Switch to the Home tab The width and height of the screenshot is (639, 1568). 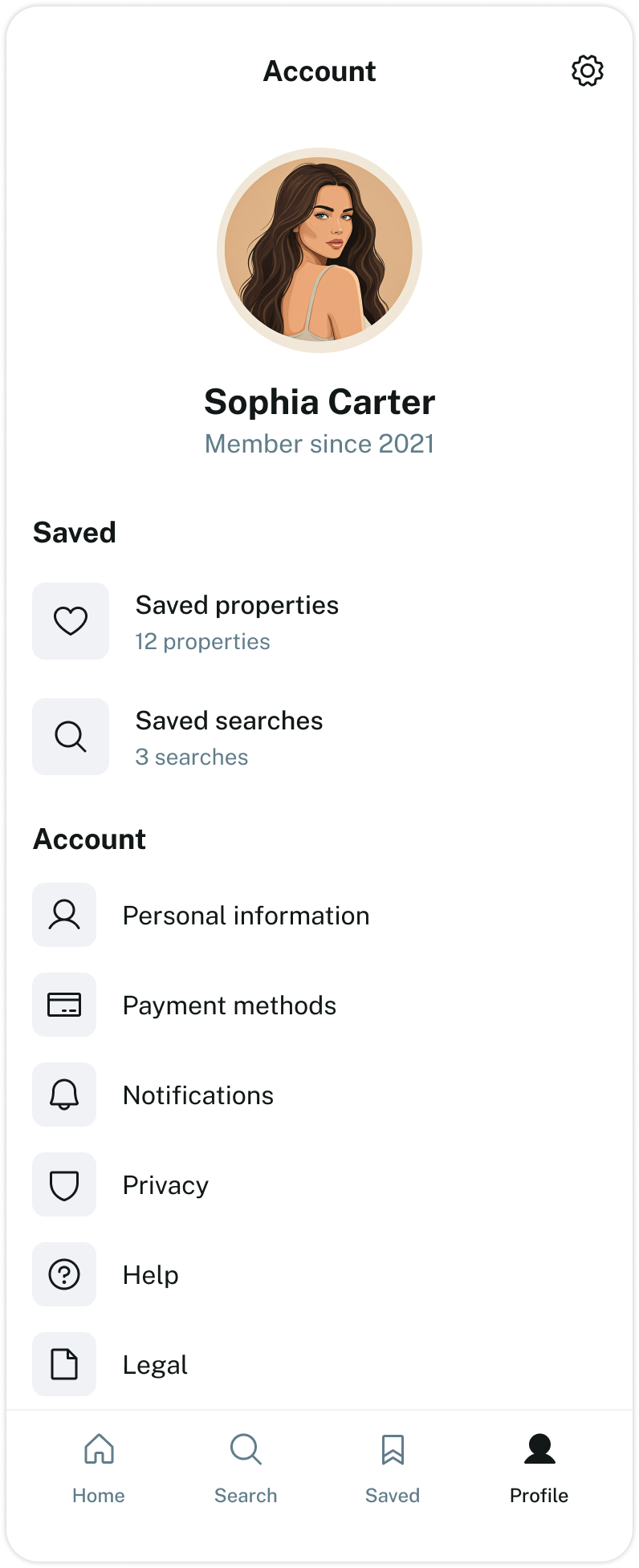pyautogui.click(x=99, y=1468)
